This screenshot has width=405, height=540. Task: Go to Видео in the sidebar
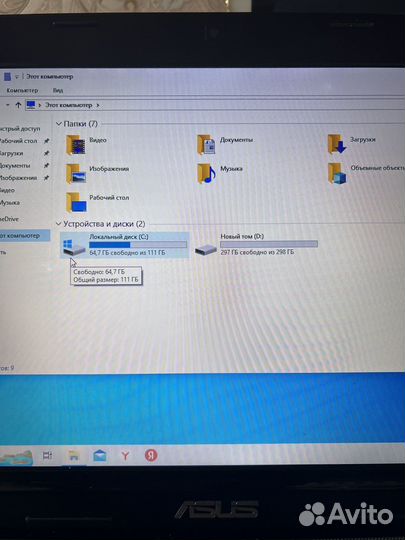point(7,190)
